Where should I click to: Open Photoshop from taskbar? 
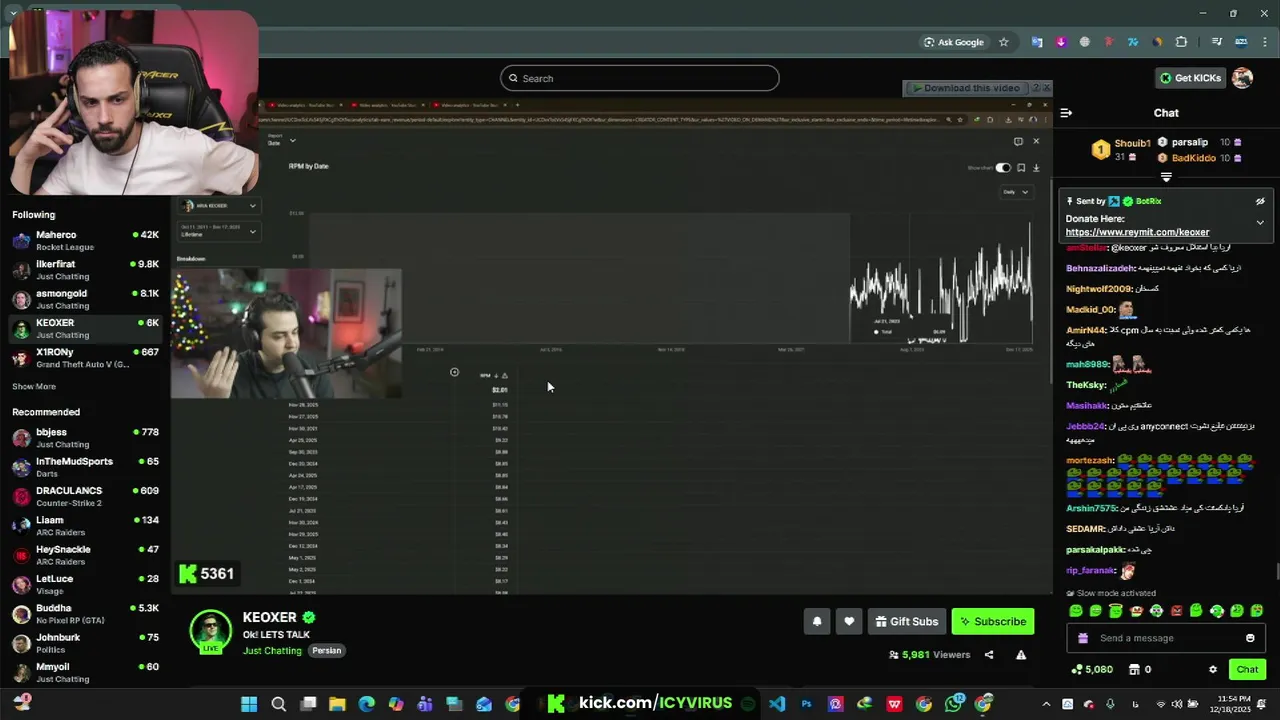(806, 704)
